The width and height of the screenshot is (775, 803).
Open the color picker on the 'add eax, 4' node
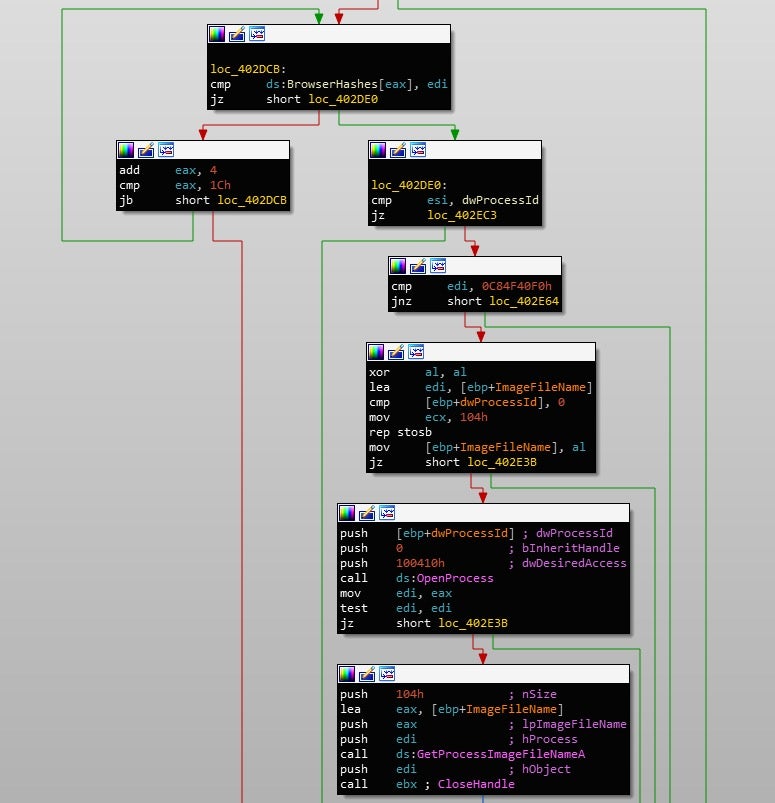click(x=126, y=150)
